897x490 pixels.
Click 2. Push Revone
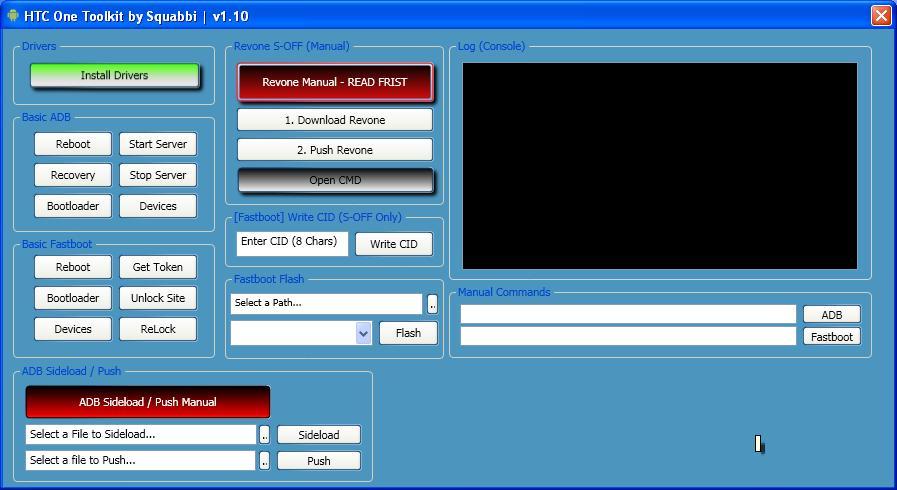(335, 150)
